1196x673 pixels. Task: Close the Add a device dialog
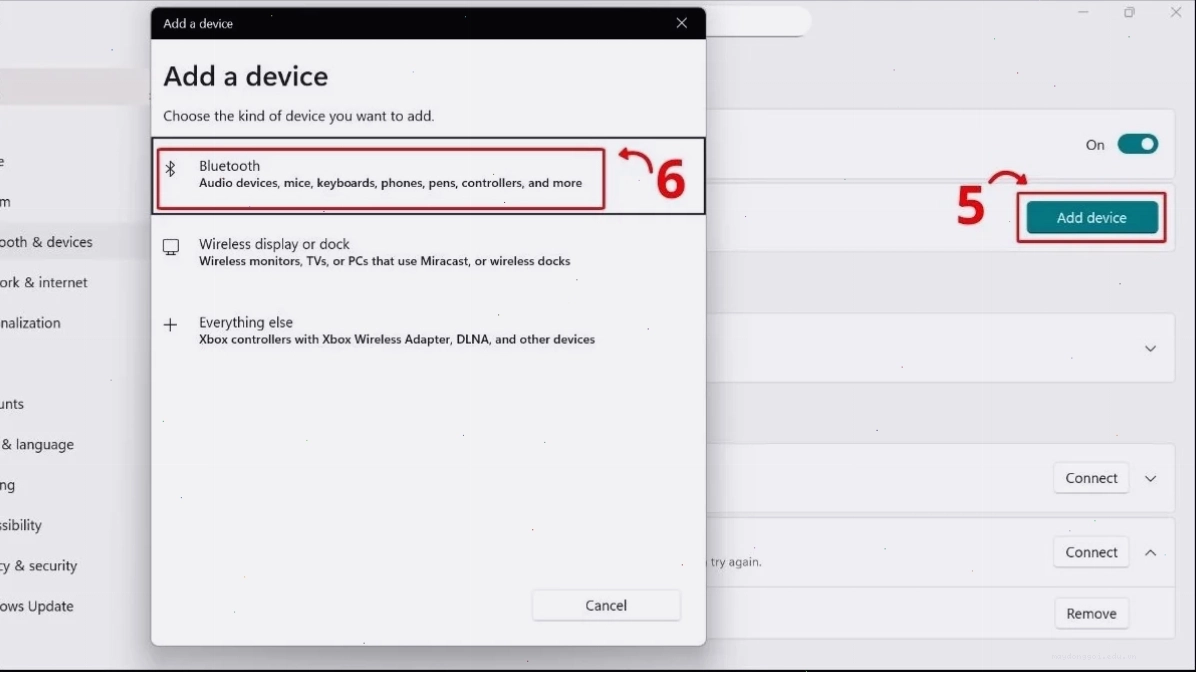[681, 23]
